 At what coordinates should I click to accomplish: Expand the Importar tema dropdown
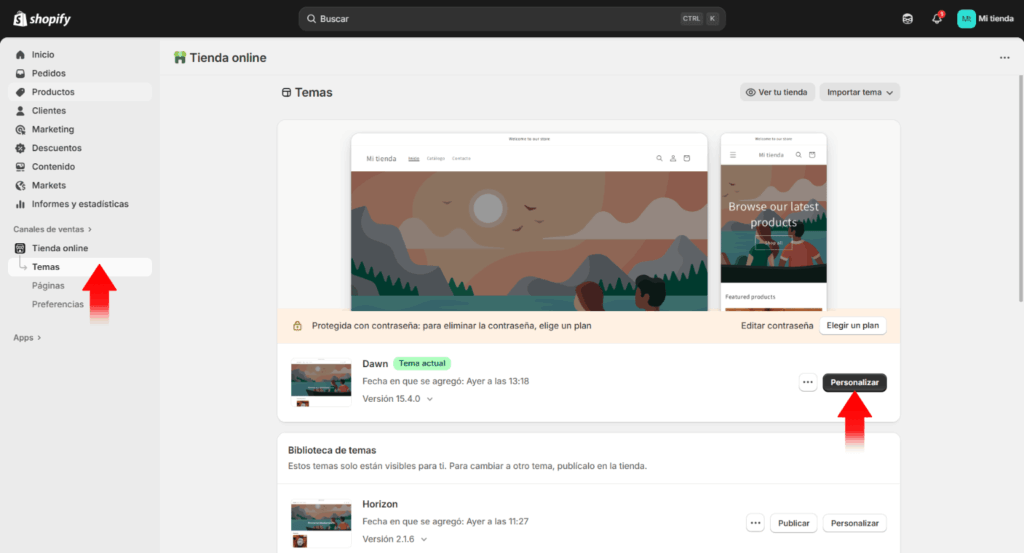(x=859, y=92)
